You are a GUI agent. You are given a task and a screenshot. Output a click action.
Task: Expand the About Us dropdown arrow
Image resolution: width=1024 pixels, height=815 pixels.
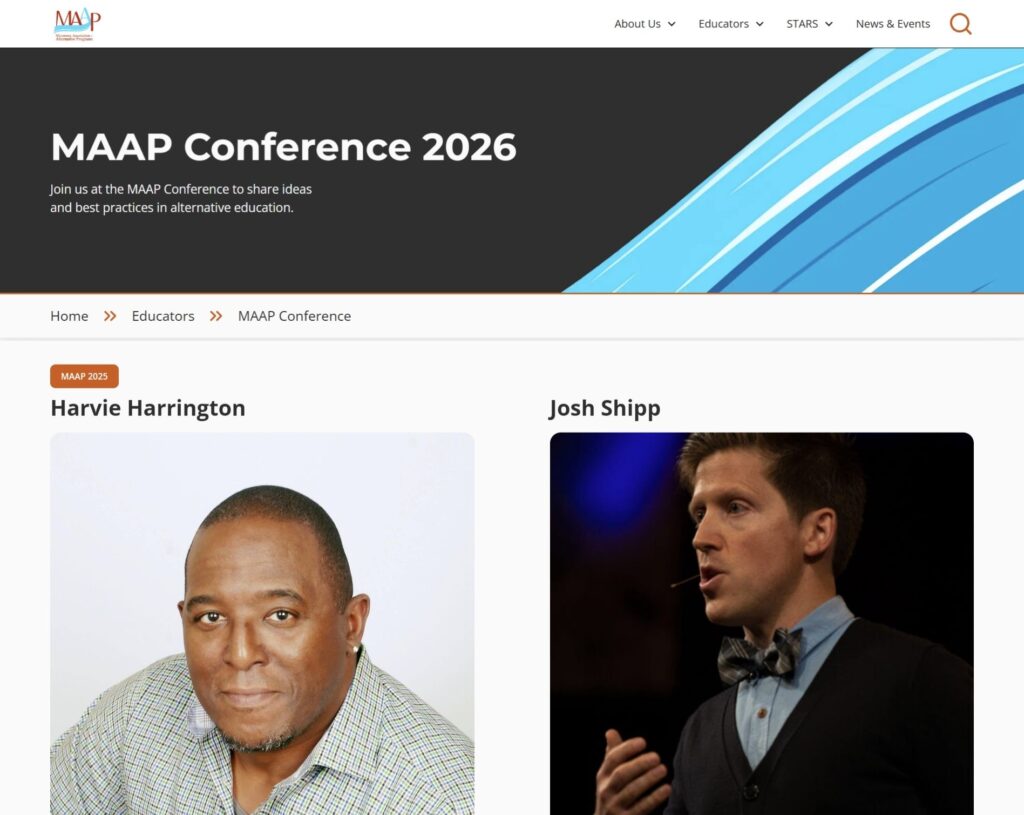pos(671,24)
